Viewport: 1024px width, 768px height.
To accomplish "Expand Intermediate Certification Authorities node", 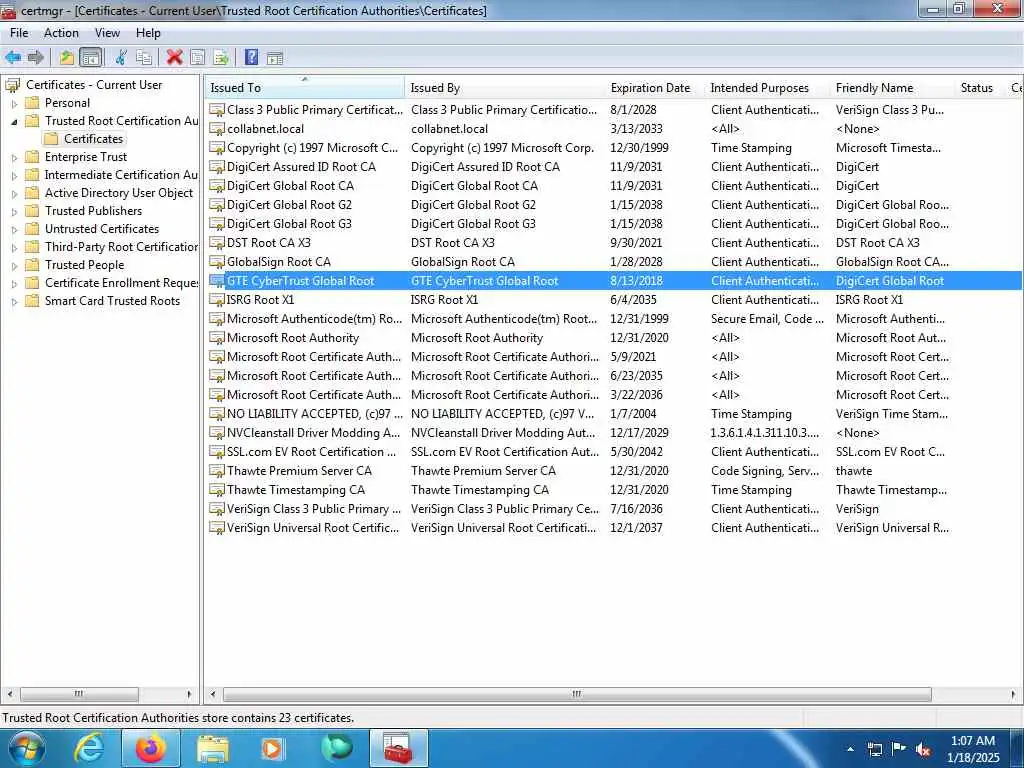I will [x=14, y=176].
